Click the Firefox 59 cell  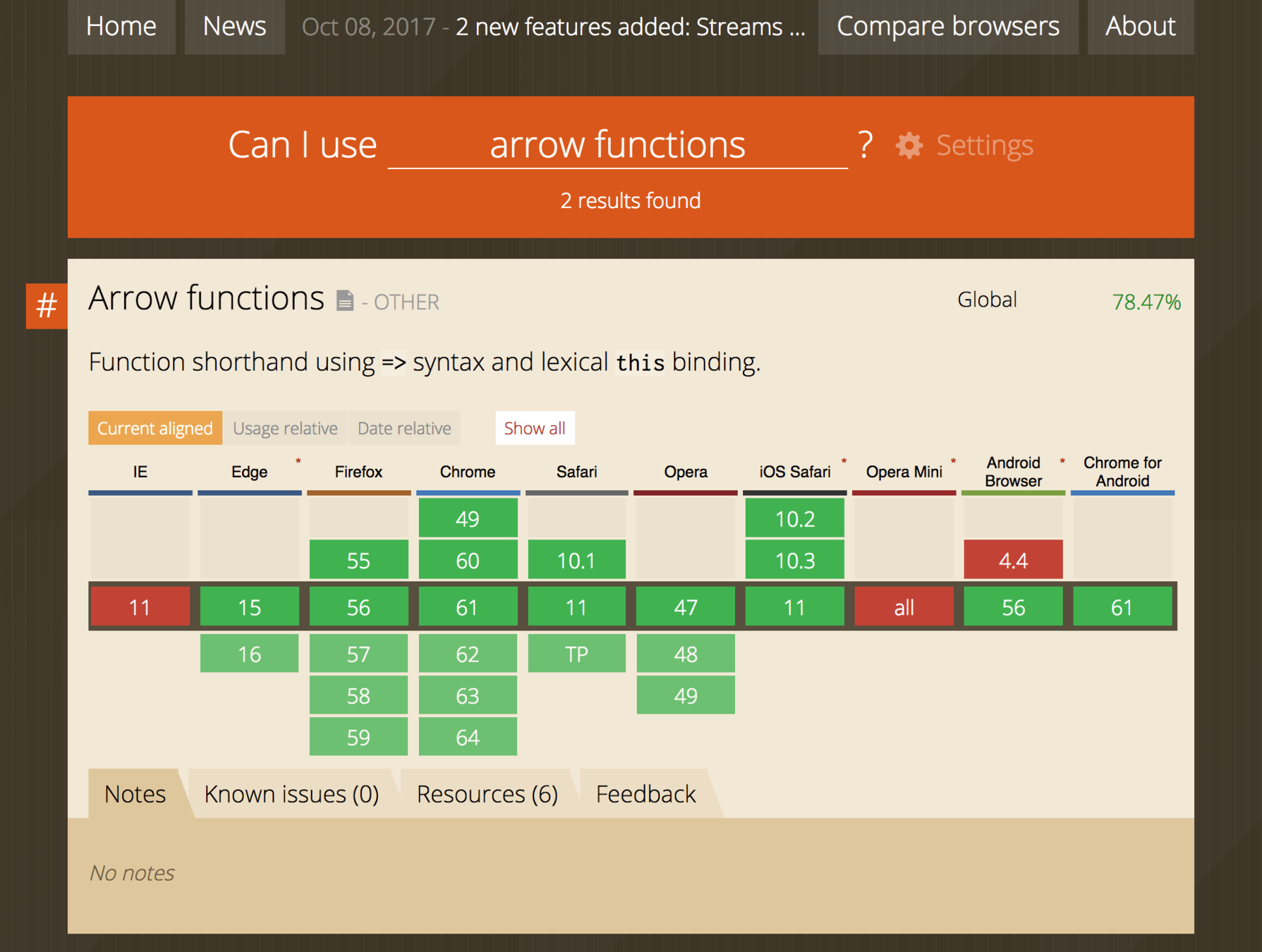click(358, 737)
